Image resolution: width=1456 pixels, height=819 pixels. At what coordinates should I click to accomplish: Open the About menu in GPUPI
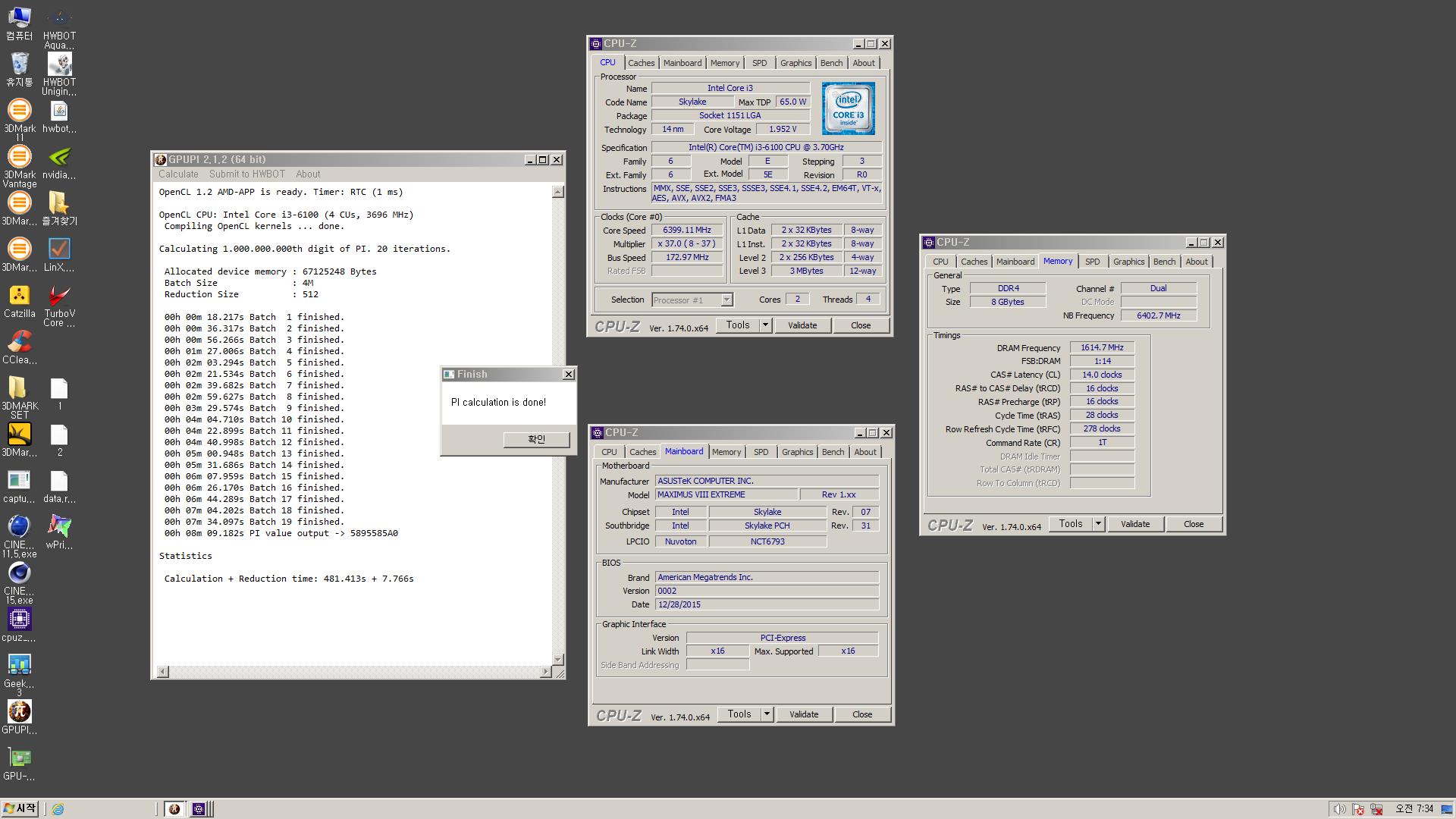308,174
